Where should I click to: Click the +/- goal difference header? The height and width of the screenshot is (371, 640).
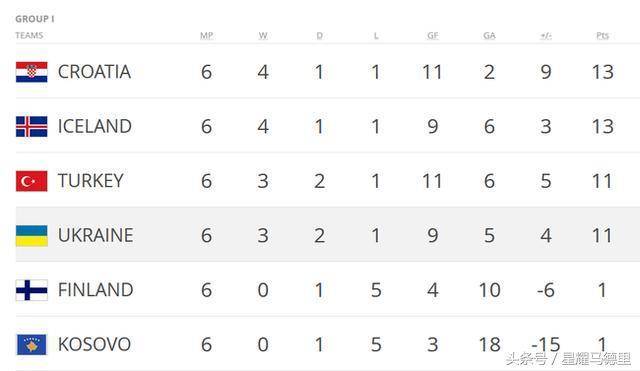(546, 36)
